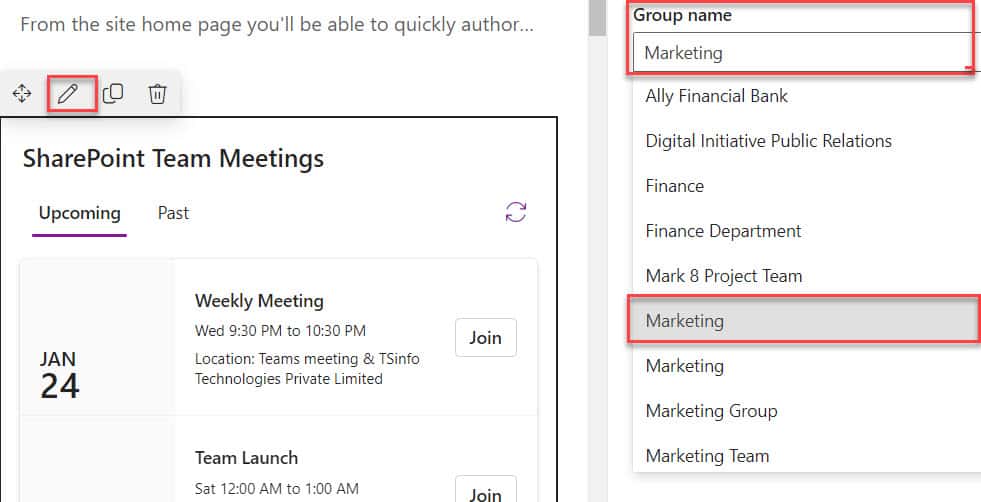The height and width of the screenshot is (502, 981).
Task: Switch to the Upcoming tab
Action: click(x=79, y=213)
